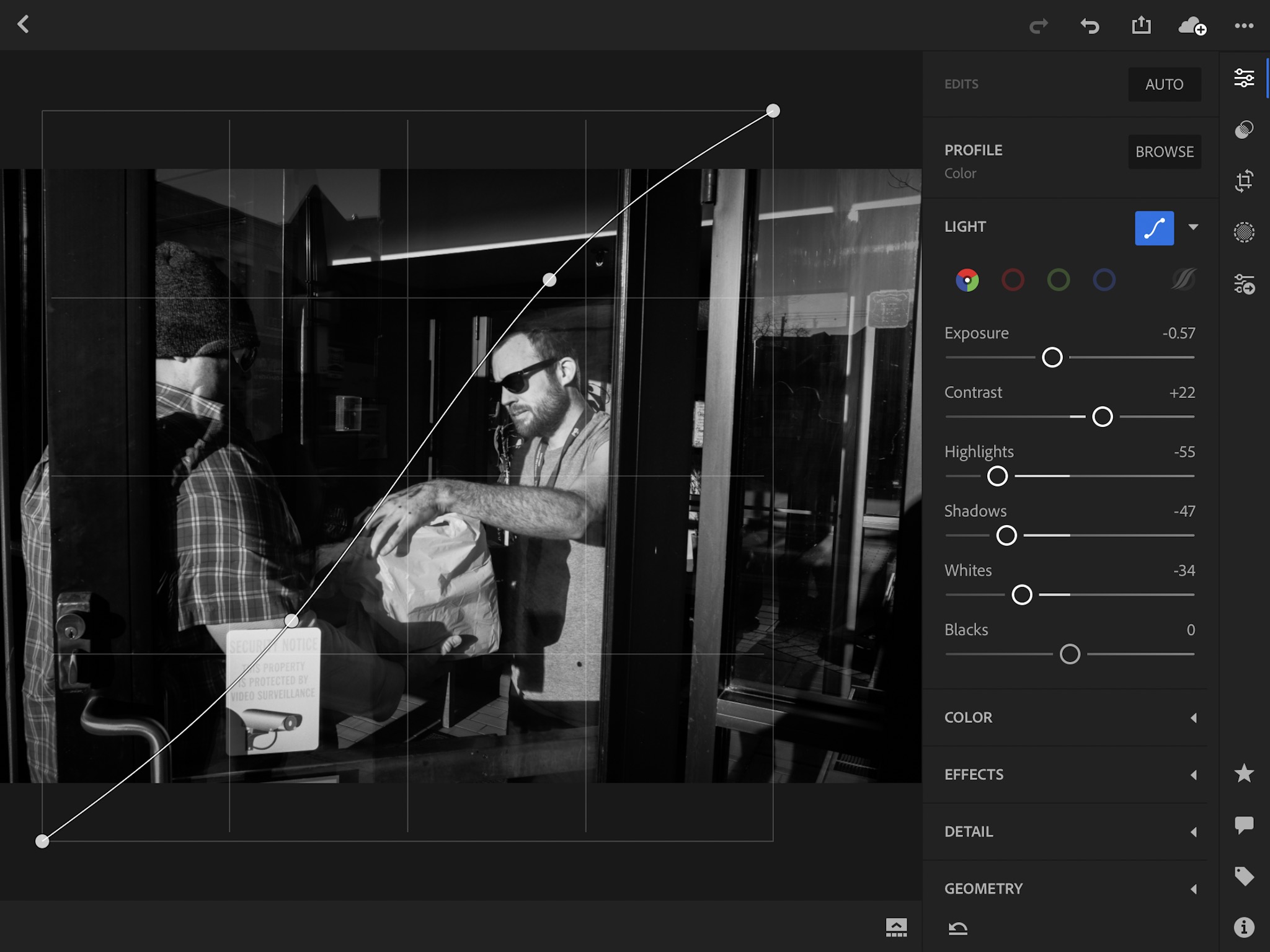
Task: Open the masking circular tool icon
Action: (1244, 232)
